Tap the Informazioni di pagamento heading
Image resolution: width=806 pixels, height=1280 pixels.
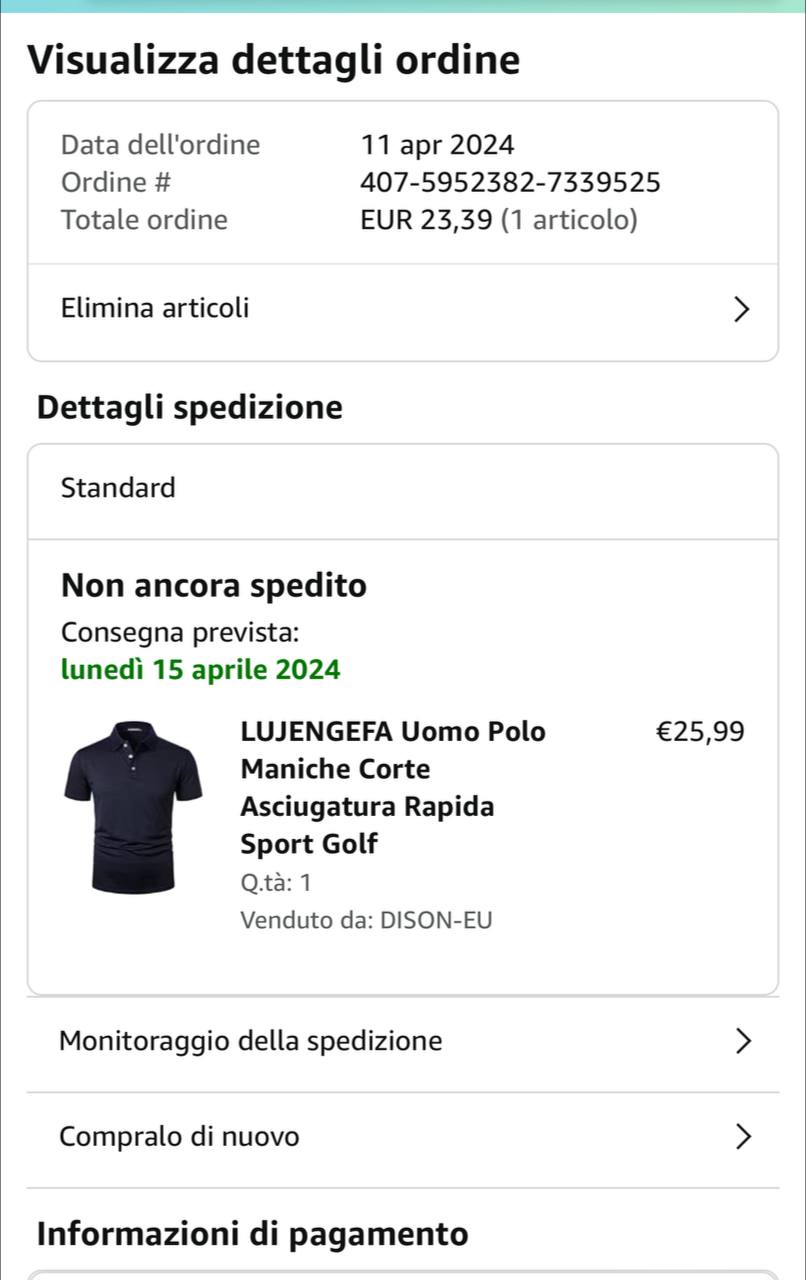252,1235
